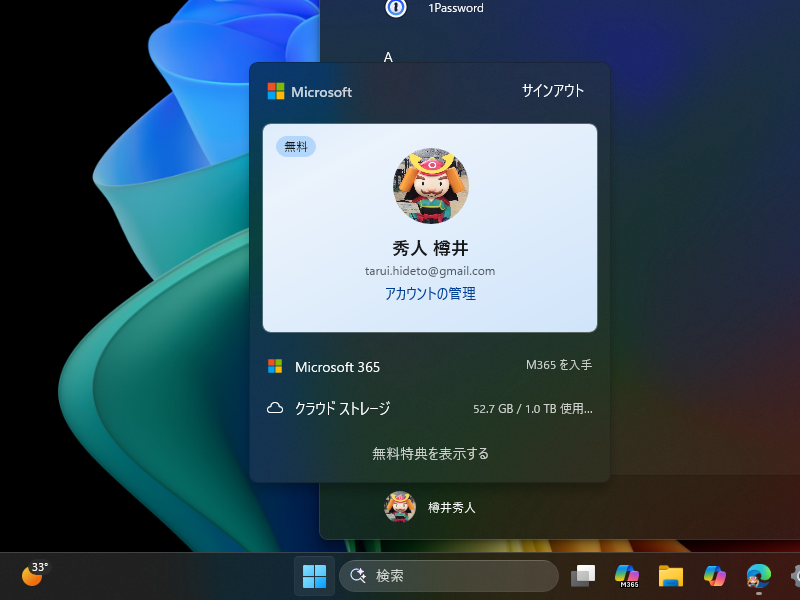Image resolution: width=800 pixels, height=600 pixels.
Task: Open the クラウド ストレージ row
Action: (x=430, y=408)
